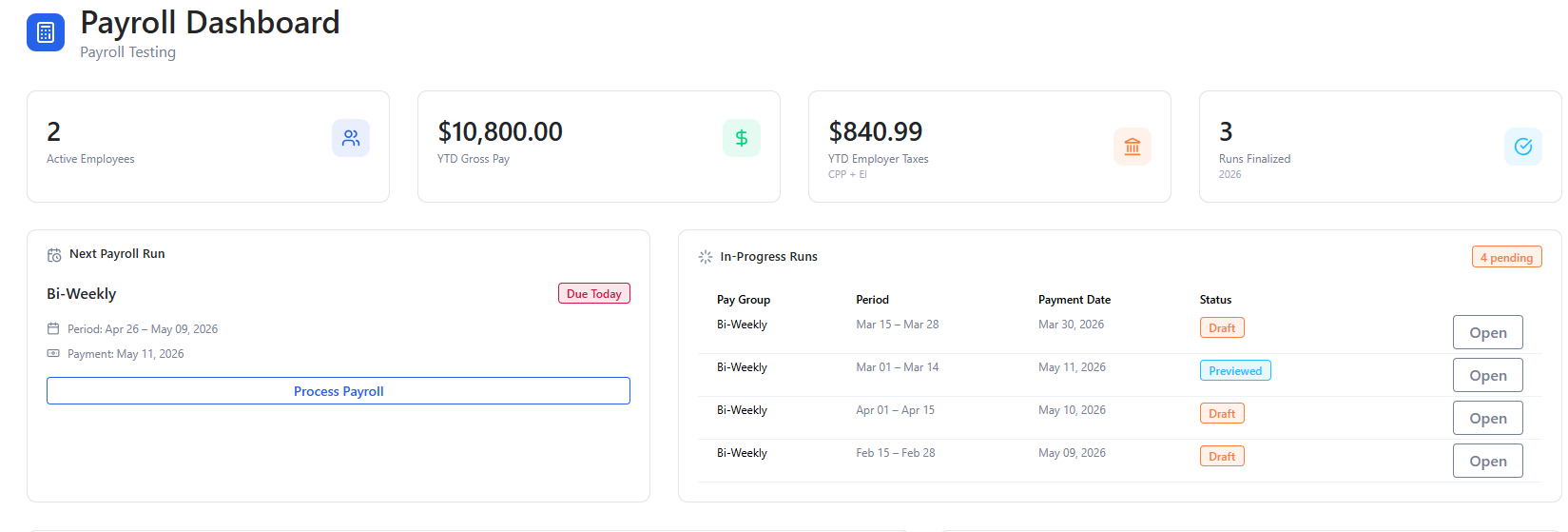Click Draft badge in Apr 01 – Apr 15 row
The width and height of the screenshot is (1568, 532).
pyautogui.click(x=1222, y=413)
